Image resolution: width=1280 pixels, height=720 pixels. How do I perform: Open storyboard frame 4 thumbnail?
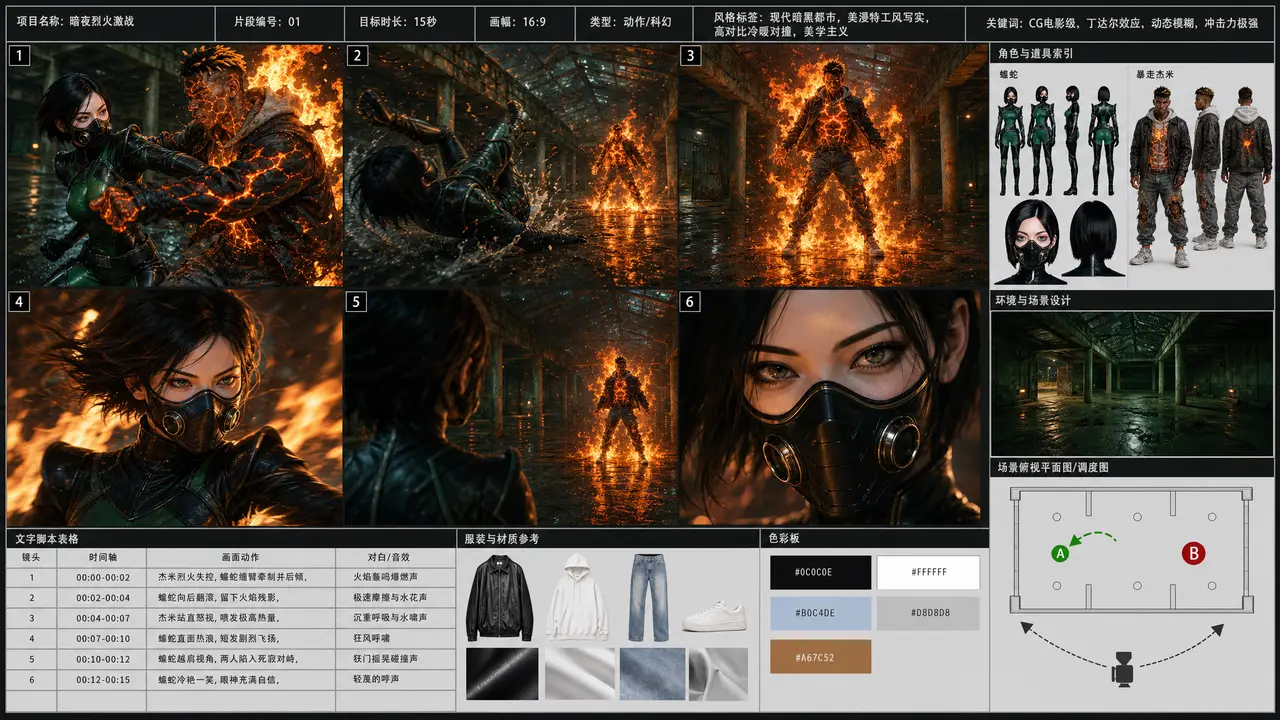pyautogui.click(x=175, y=408)
